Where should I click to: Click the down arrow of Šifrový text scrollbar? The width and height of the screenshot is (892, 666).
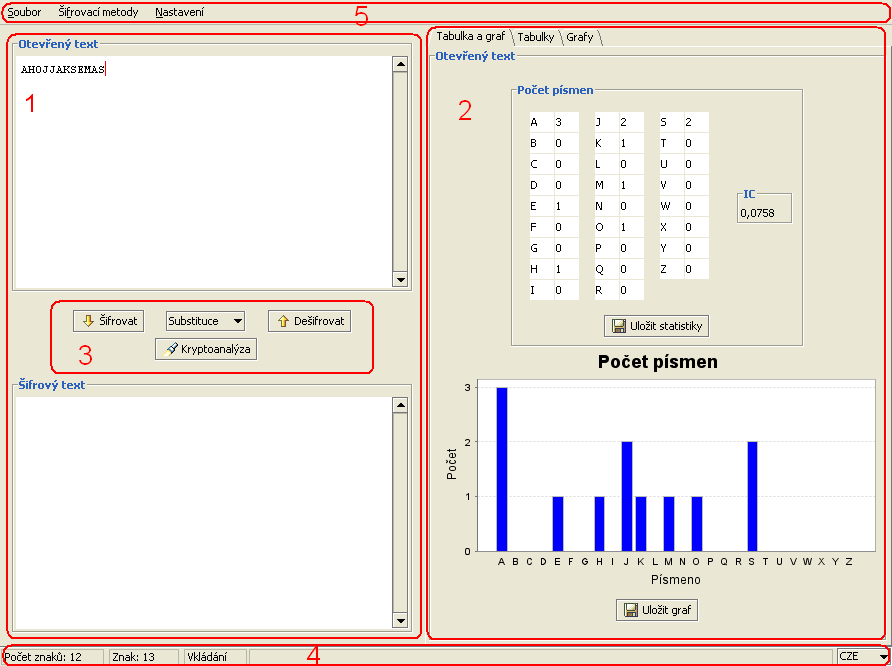[x=400, y=621]
